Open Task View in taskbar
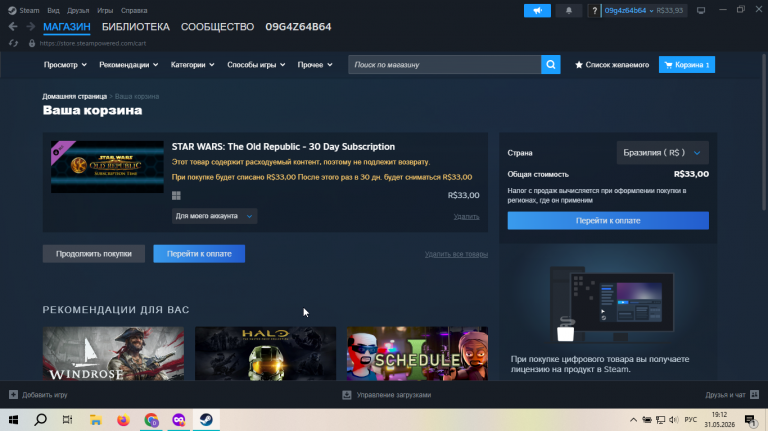Screen dimensions: 768x431 68,420
